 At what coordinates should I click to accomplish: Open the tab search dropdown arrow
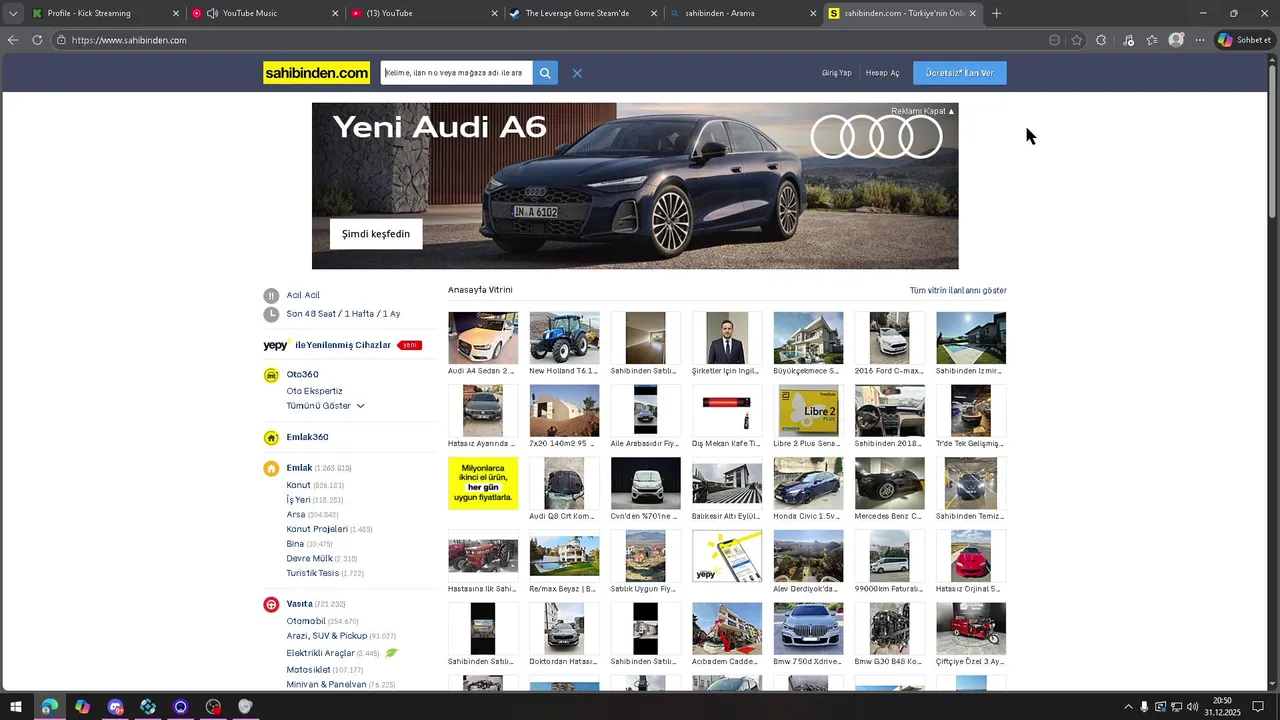(12, 13)
